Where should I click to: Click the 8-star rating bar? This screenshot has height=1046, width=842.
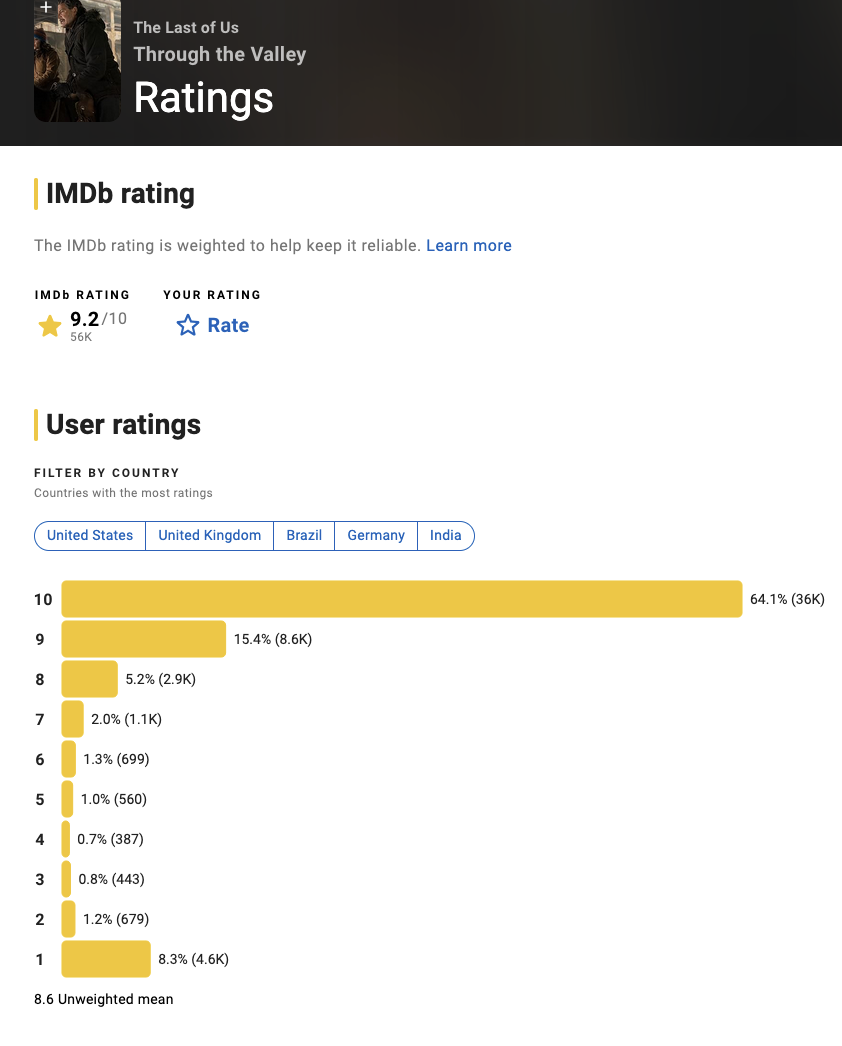89,679
